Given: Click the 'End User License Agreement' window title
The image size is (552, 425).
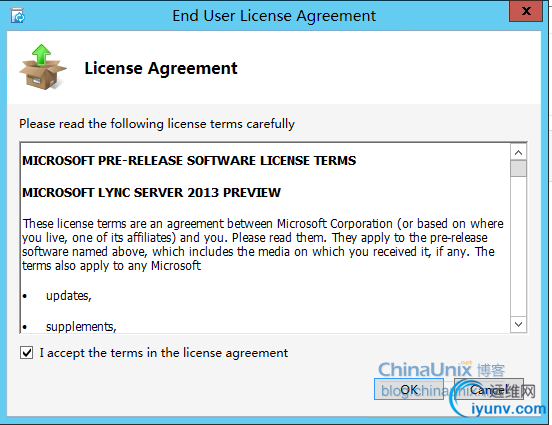Looking at the screenshot, I should pyautogui.click(x=274, y=16).
